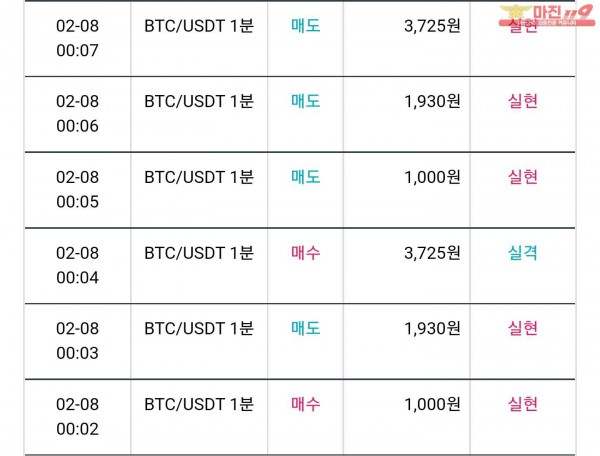The image size is (600, 456).
Task: Click the 02-08 00:07 timestamp cell
Action: point(78,36)
